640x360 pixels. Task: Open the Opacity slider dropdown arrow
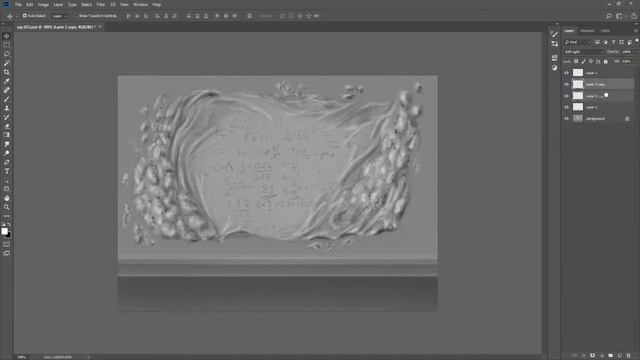pyautogui.click(x=636, y=52)
